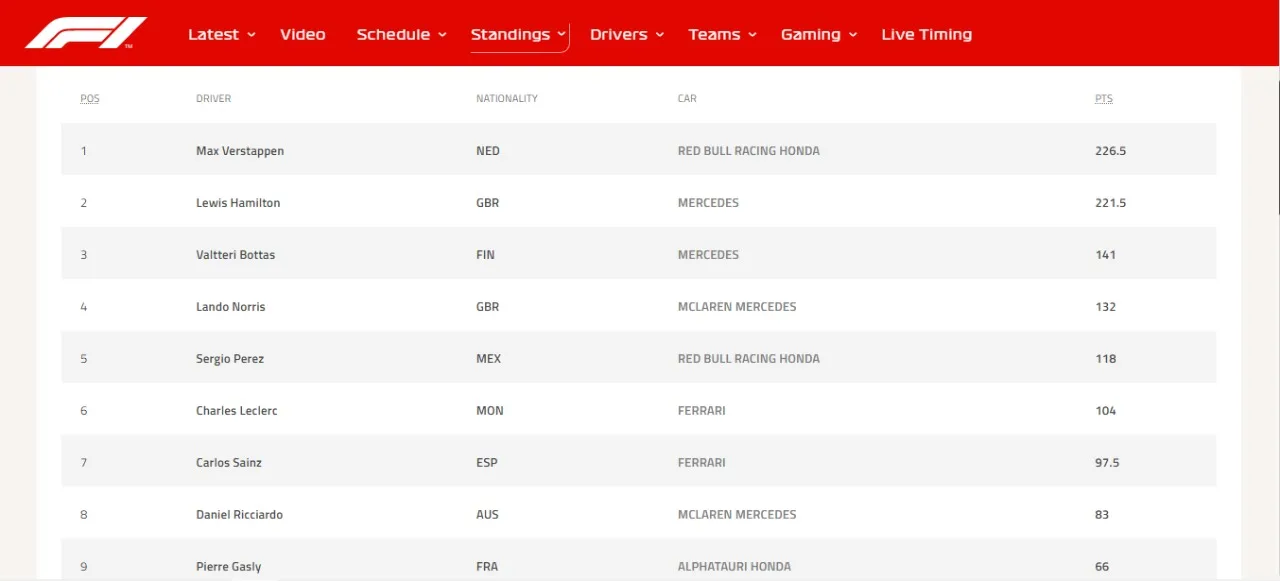Open Max Verstappen's driver link
This screenshot has height=581, width=1280.
click(240, 151)
